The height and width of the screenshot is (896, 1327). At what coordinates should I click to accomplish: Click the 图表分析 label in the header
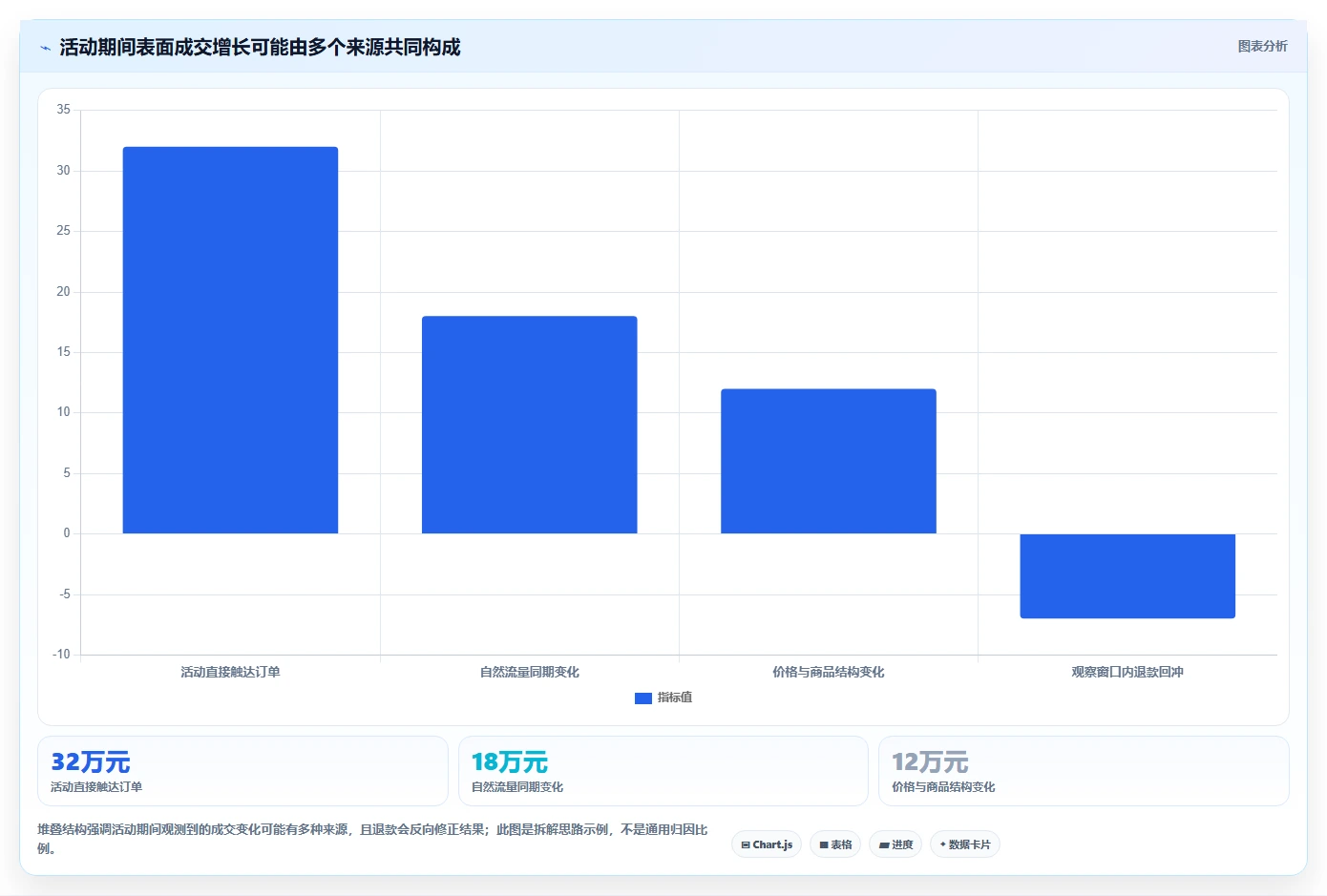[x=1262, y=46]
